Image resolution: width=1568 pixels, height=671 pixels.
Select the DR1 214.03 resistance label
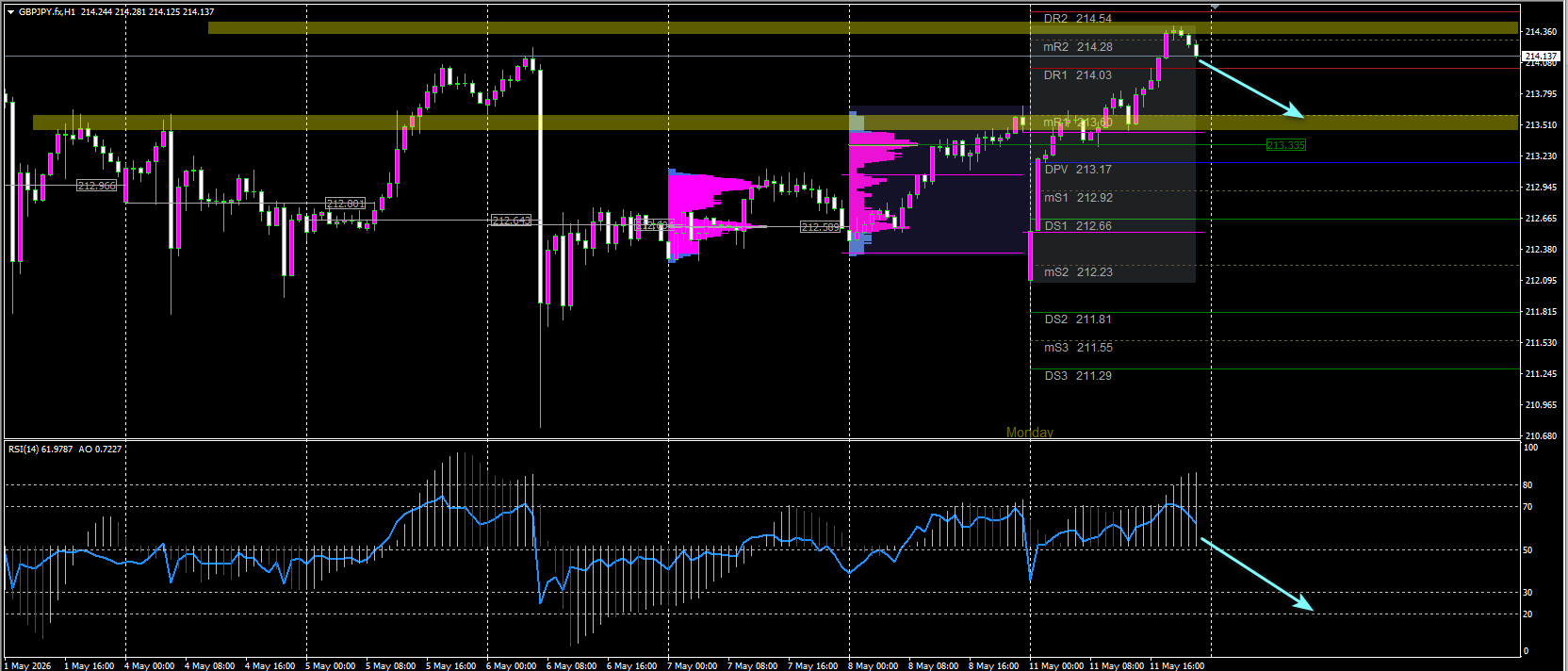(1077, 75)
